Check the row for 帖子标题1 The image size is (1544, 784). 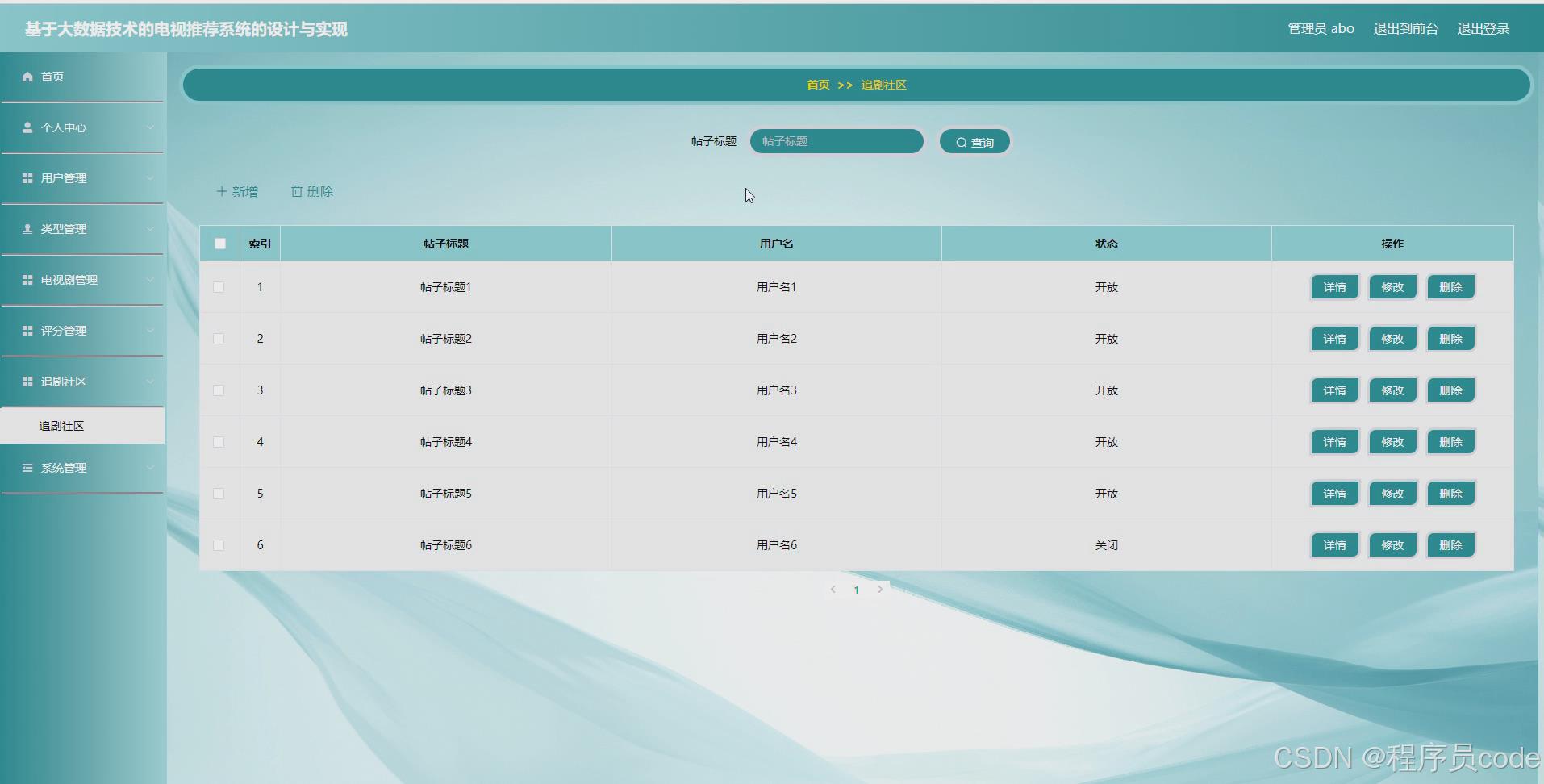tap(219, 287)
